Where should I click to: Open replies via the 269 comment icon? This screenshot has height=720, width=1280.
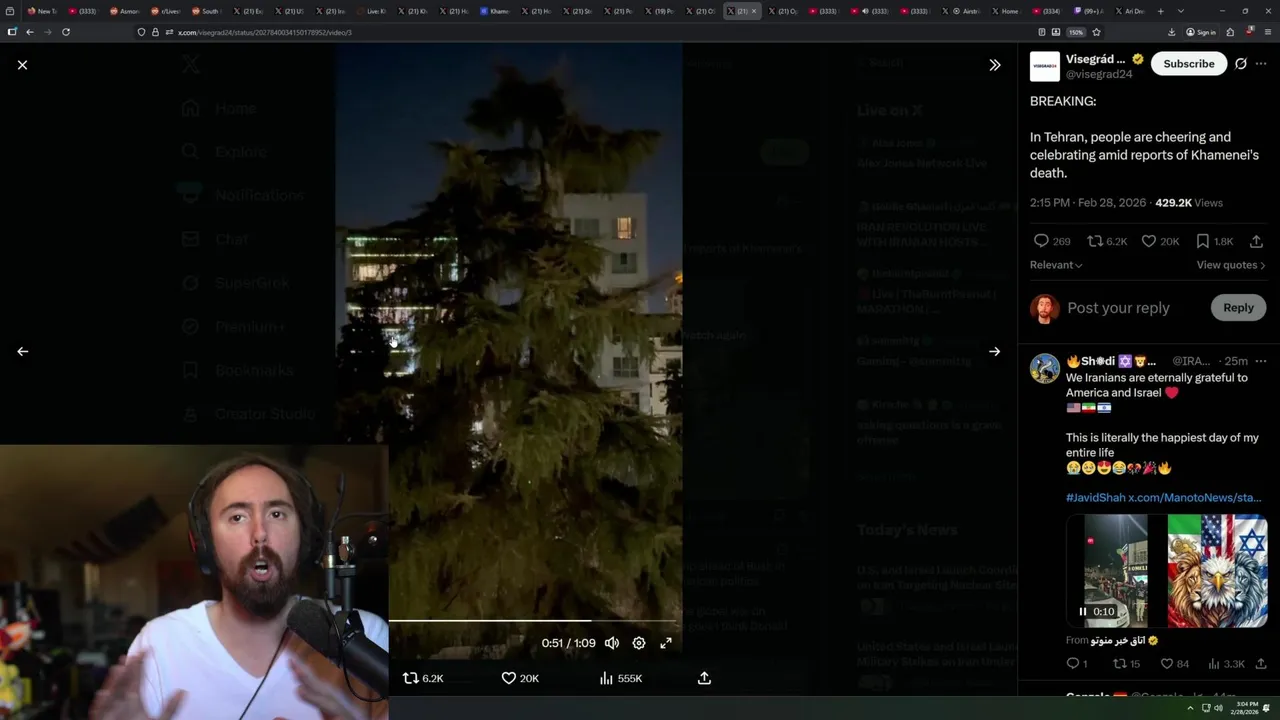[x=1051, y=241]
